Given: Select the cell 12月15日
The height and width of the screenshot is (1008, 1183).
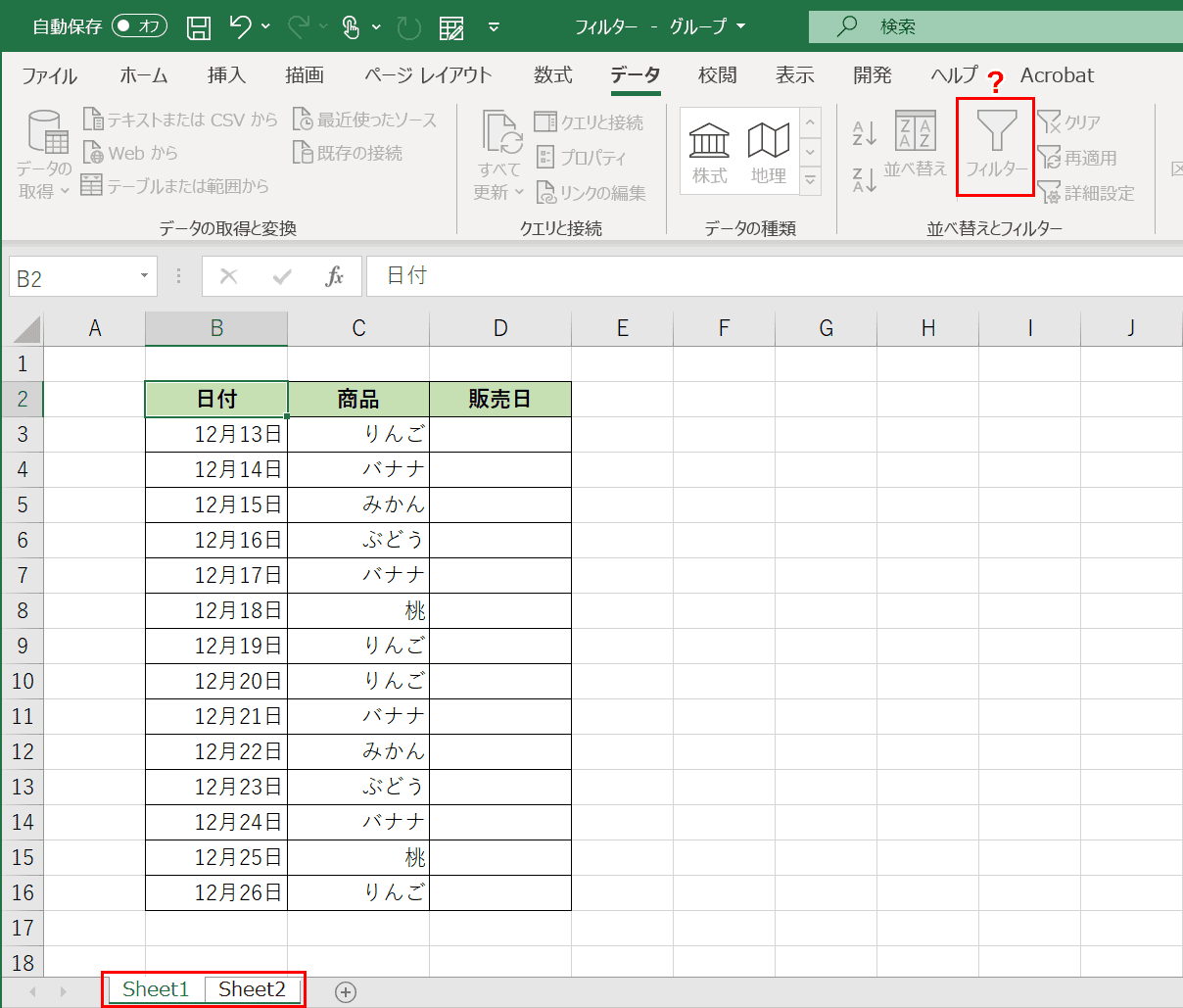Looking at the screenshot, I should coord(216,504).
